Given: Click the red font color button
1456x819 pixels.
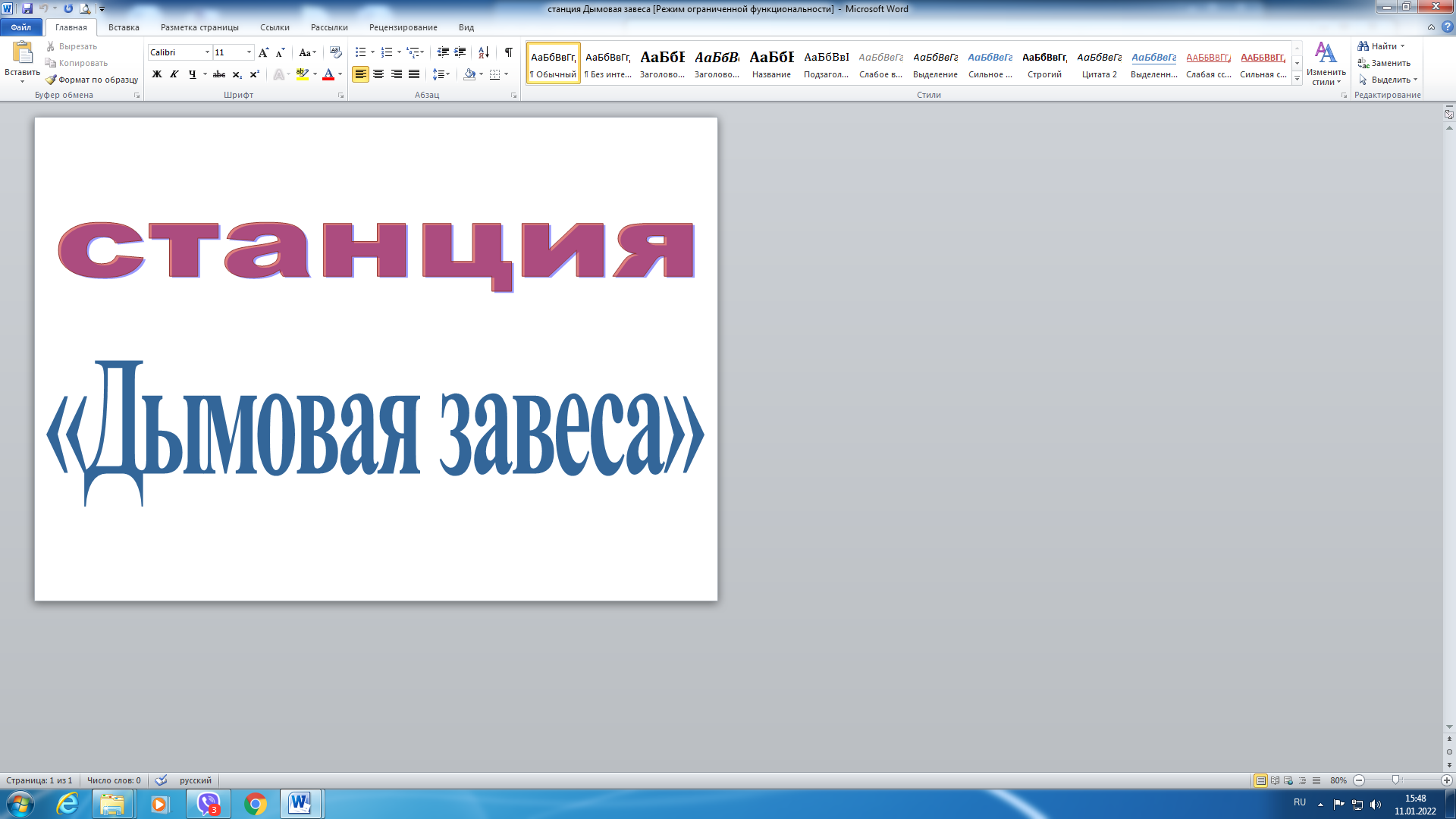Looking at the screenshot, I should click(x=328, y=74).
